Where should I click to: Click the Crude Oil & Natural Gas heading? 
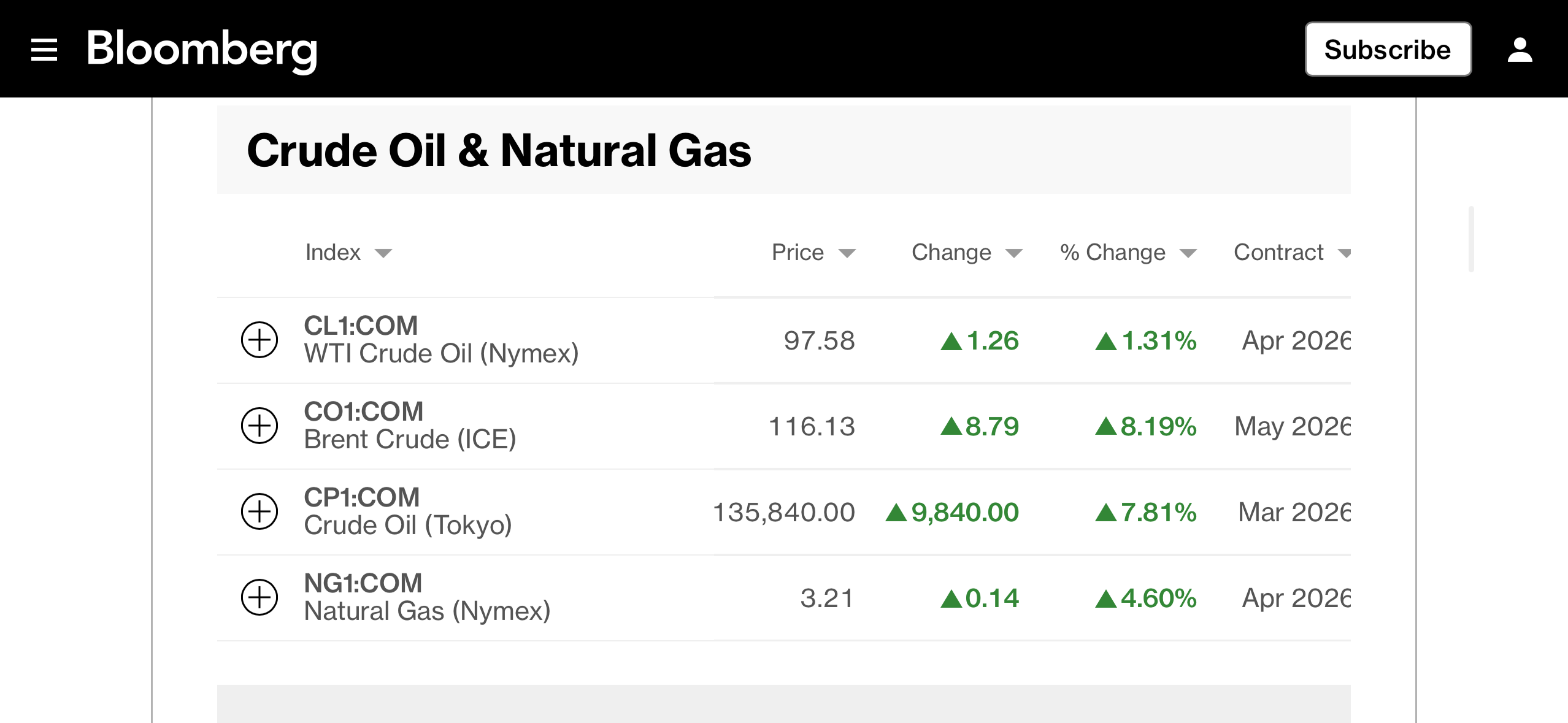(498, 151)
